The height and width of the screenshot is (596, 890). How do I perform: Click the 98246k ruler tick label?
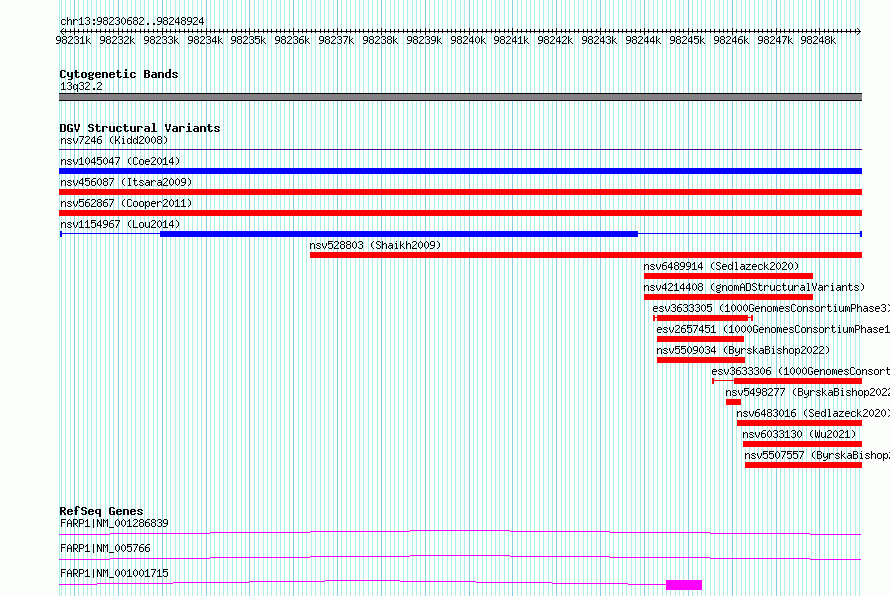tap(731, 40)
